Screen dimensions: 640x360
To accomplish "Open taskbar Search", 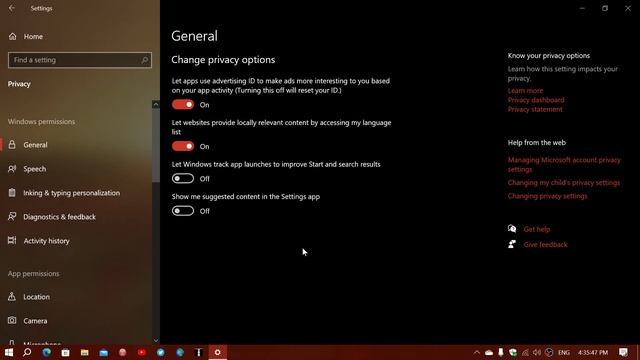I will (x=27, y=352).
